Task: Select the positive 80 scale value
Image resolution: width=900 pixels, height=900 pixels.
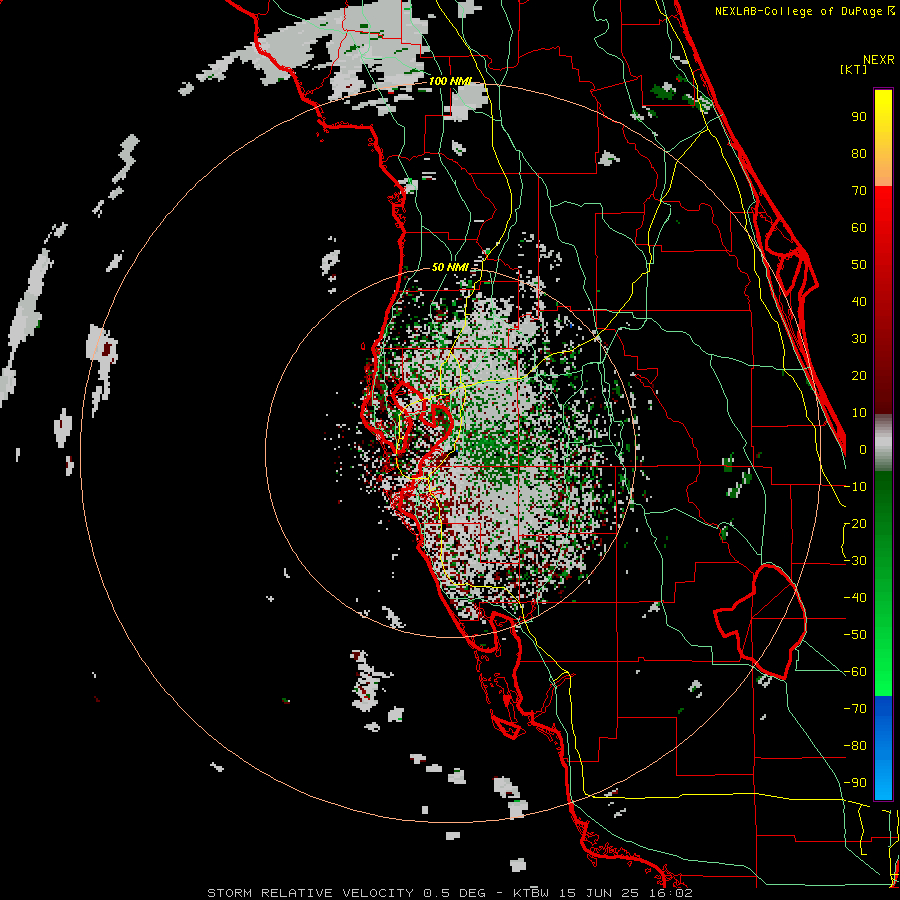Action: tap(859, 153)
